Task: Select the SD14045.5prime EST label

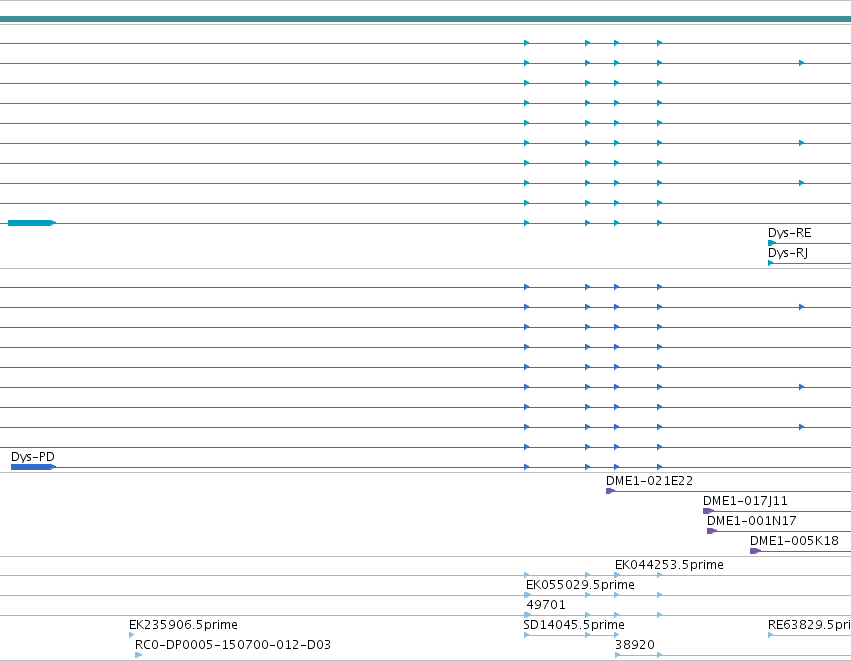Action: 574,625
